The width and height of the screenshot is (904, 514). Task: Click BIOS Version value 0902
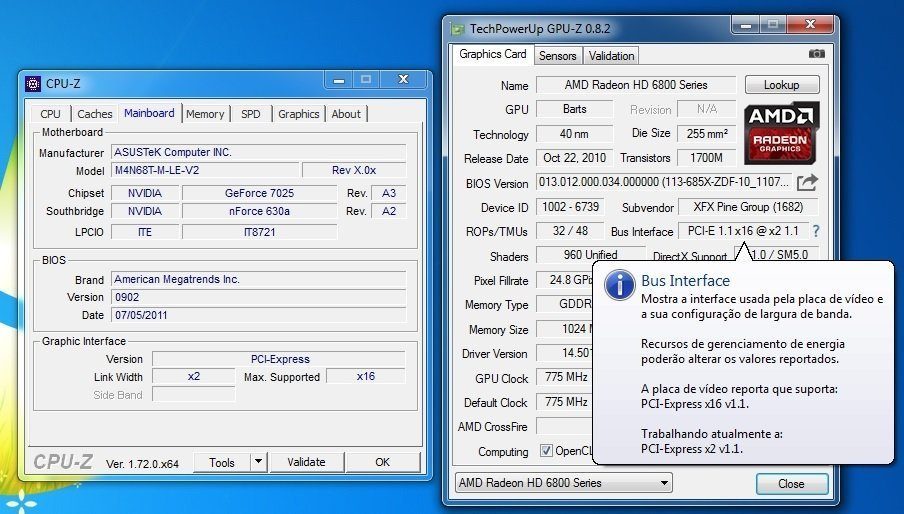click(258, 297)
